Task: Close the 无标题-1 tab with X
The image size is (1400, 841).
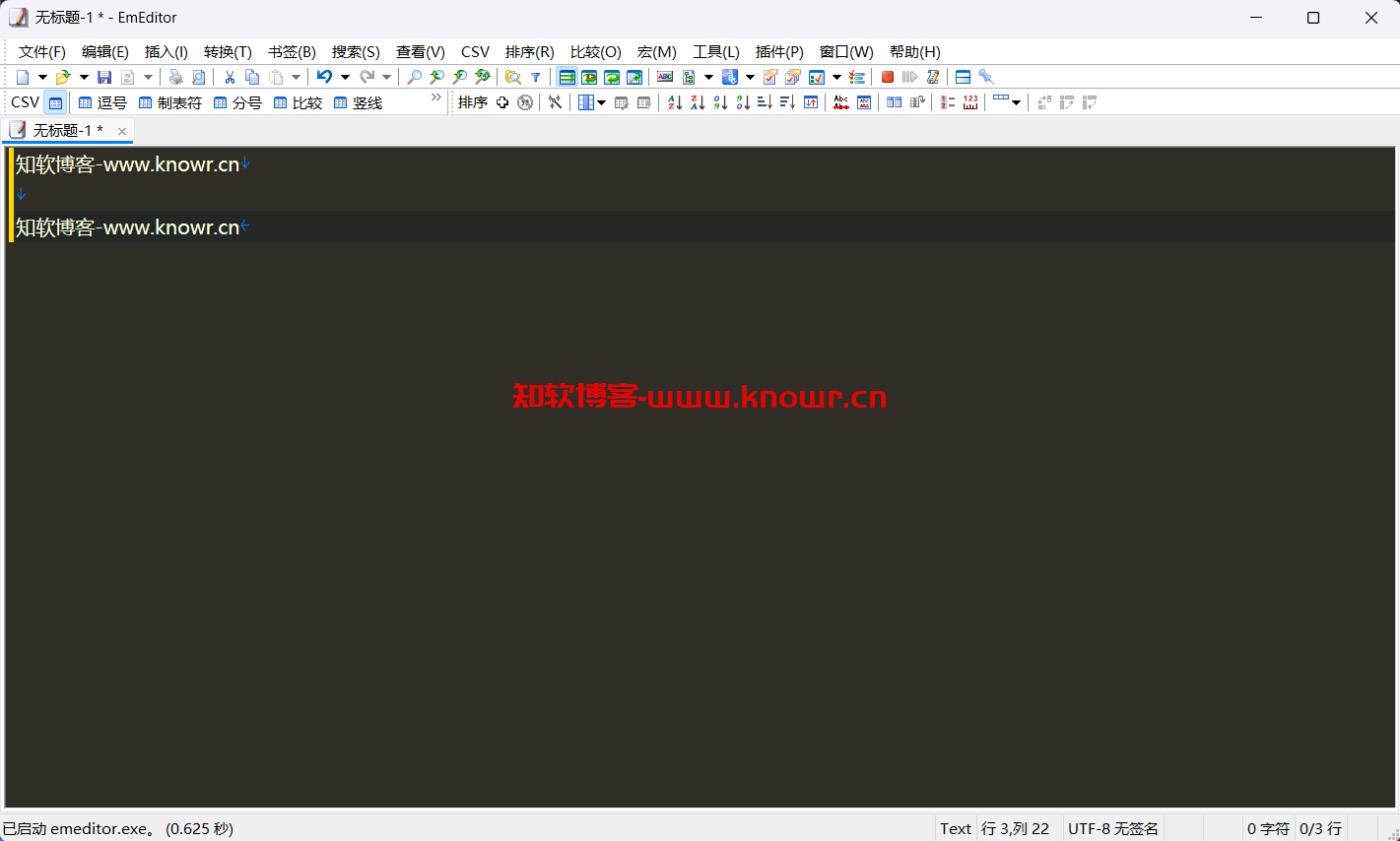Action: pyautogui.click(x=122, y=131)
